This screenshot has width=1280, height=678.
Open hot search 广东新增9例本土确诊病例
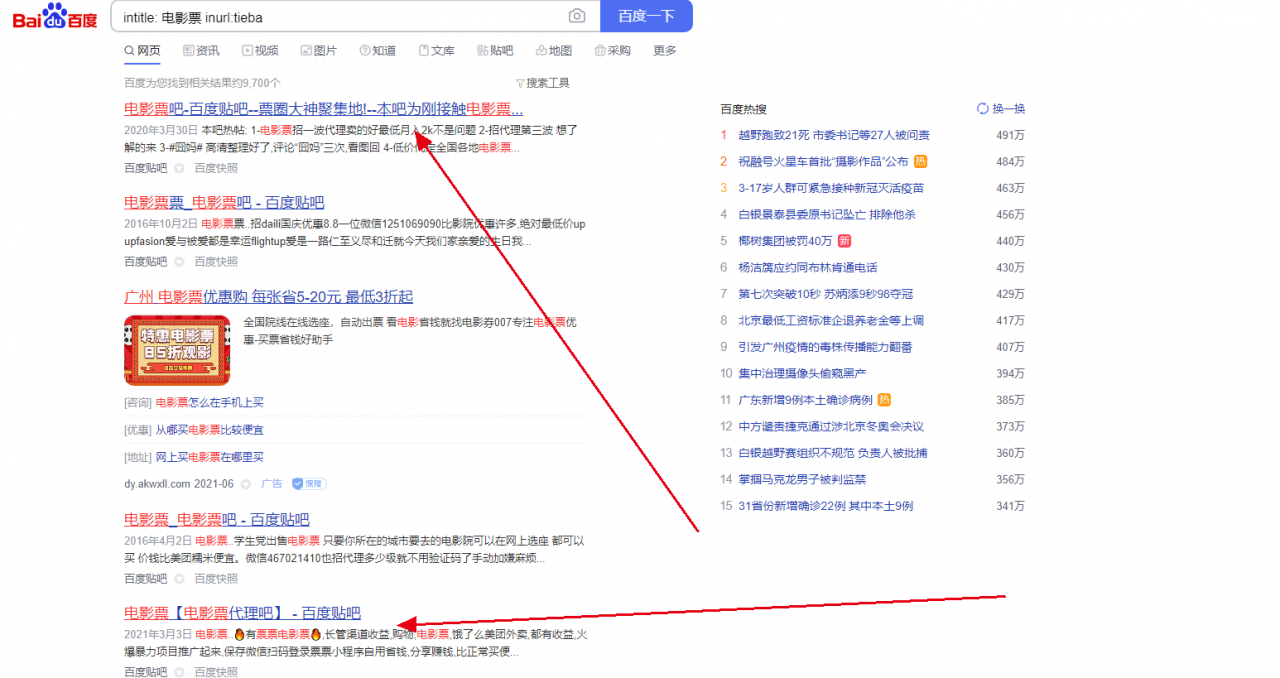[805, 400]
